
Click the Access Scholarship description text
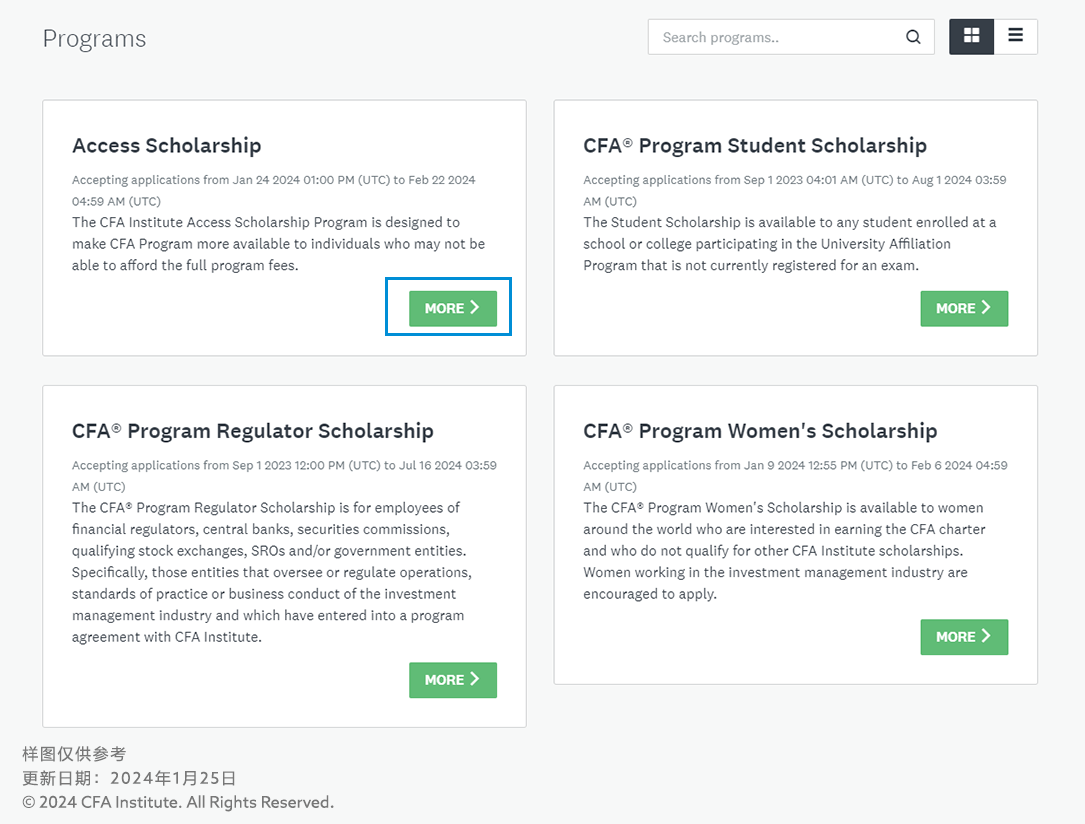pos(278,244)
